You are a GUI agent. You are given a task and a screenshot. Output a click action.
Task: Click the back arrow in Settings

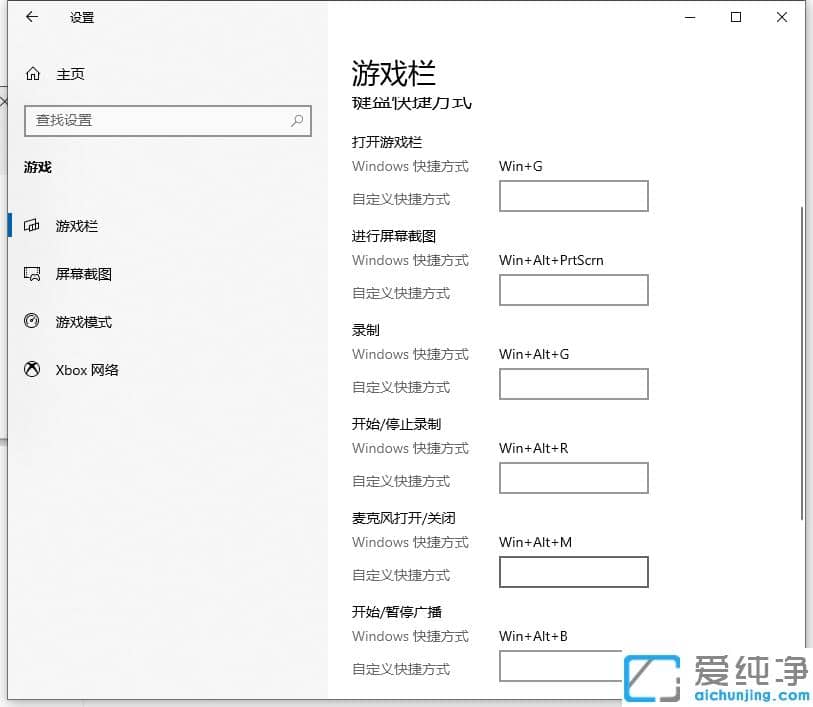click(30, 17)
